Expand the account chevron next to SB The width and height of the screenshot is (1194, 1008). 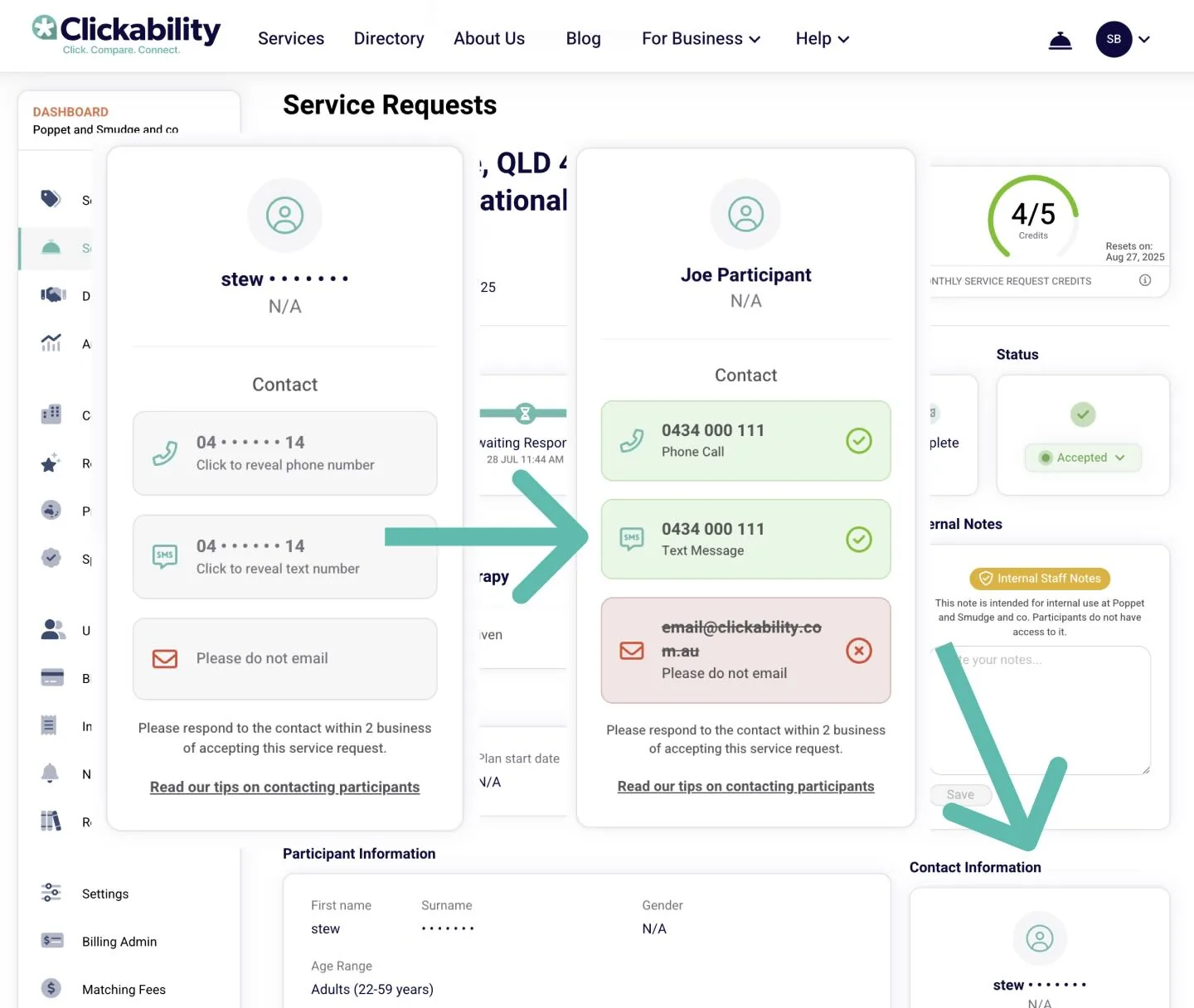click(1144, 39)
